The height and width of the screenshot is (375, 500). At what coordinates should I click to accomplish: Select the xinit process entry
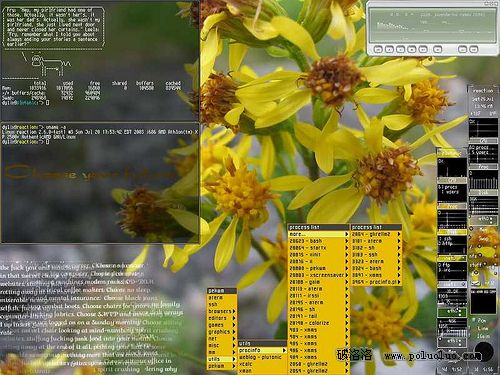318,254
